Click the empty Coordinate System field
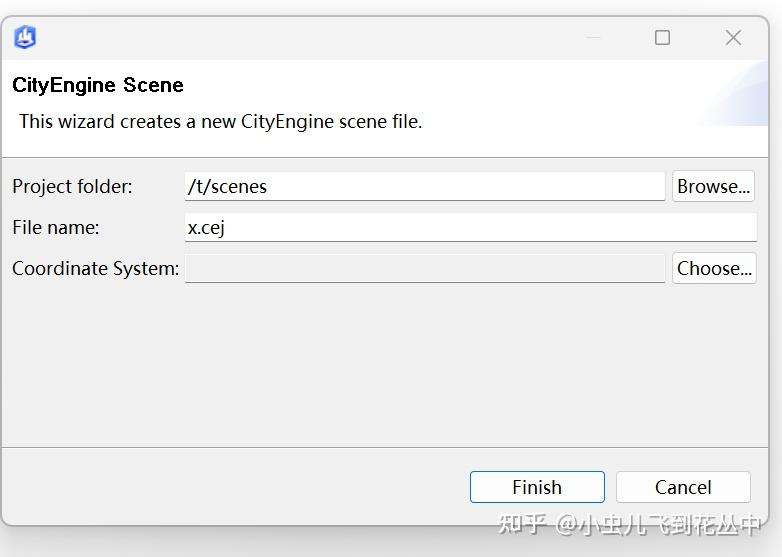 click(x=424, y=268)
